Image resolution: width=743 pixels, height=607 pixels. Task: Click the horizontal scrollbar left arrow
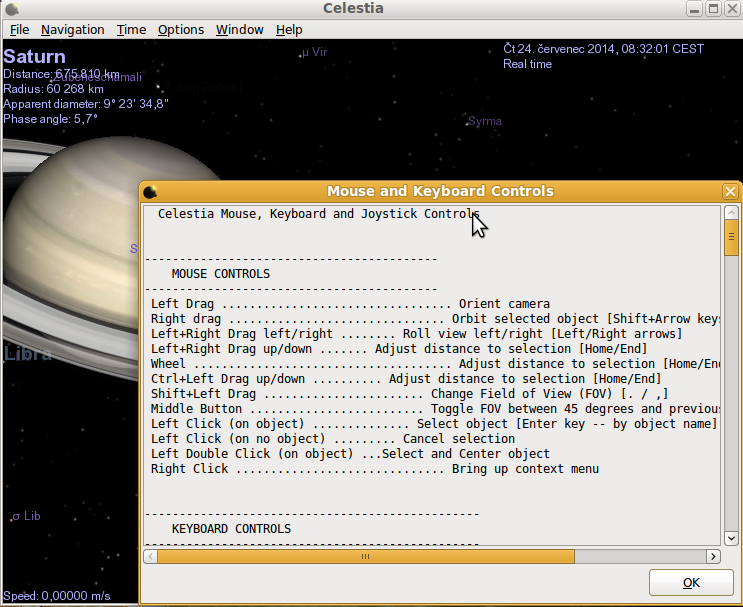[151, 556]
